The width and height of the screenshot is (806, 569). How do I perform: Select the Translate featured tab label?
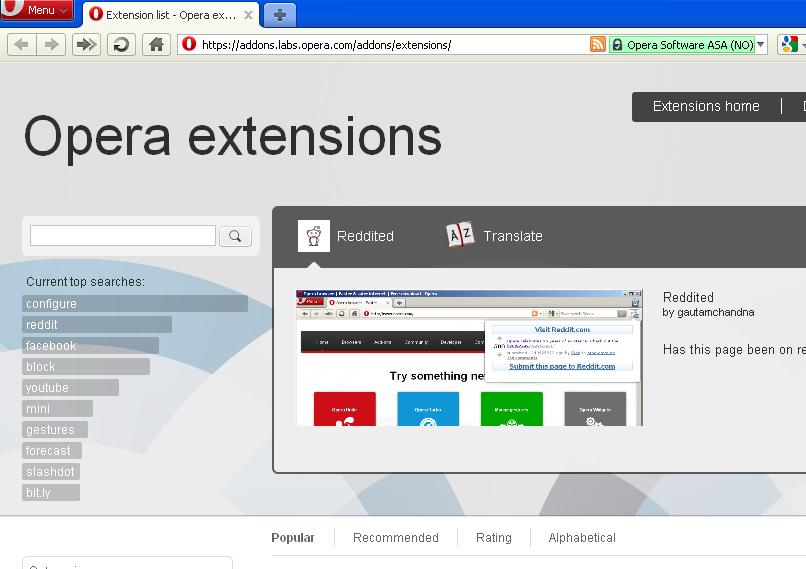(x=512, y=236)
